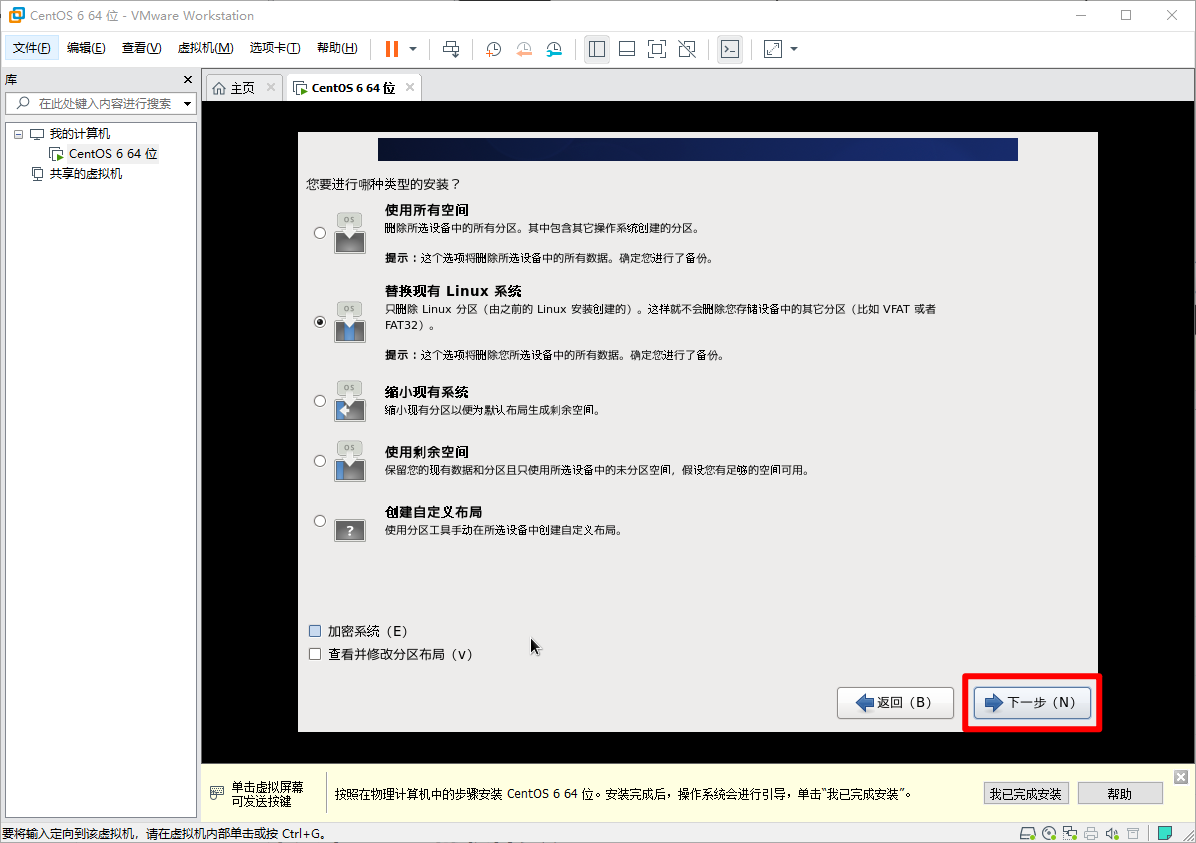Click the 使用剩余空间 disk icon
This screenshot has height=843, width=1196.
pos(349,462)
